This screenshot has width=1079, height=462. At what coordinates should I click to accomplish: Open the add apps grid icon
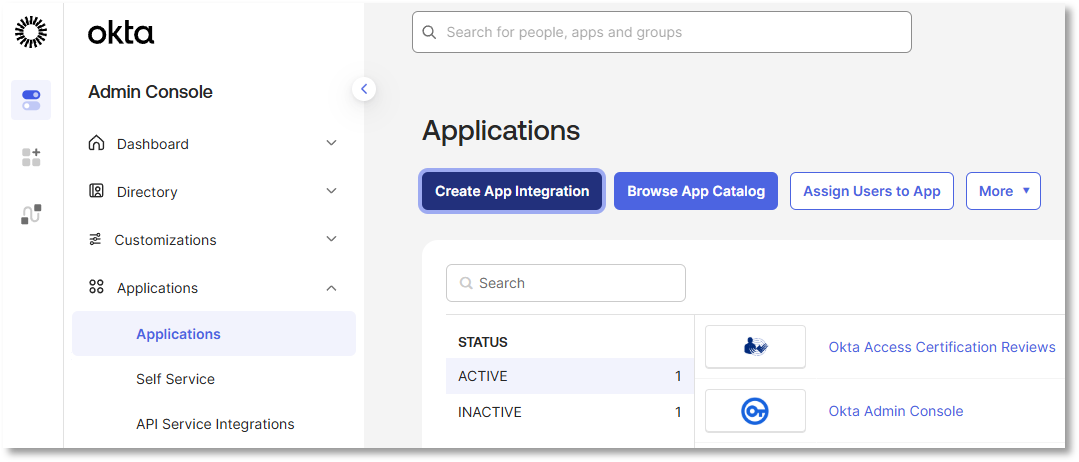[31, 157]
